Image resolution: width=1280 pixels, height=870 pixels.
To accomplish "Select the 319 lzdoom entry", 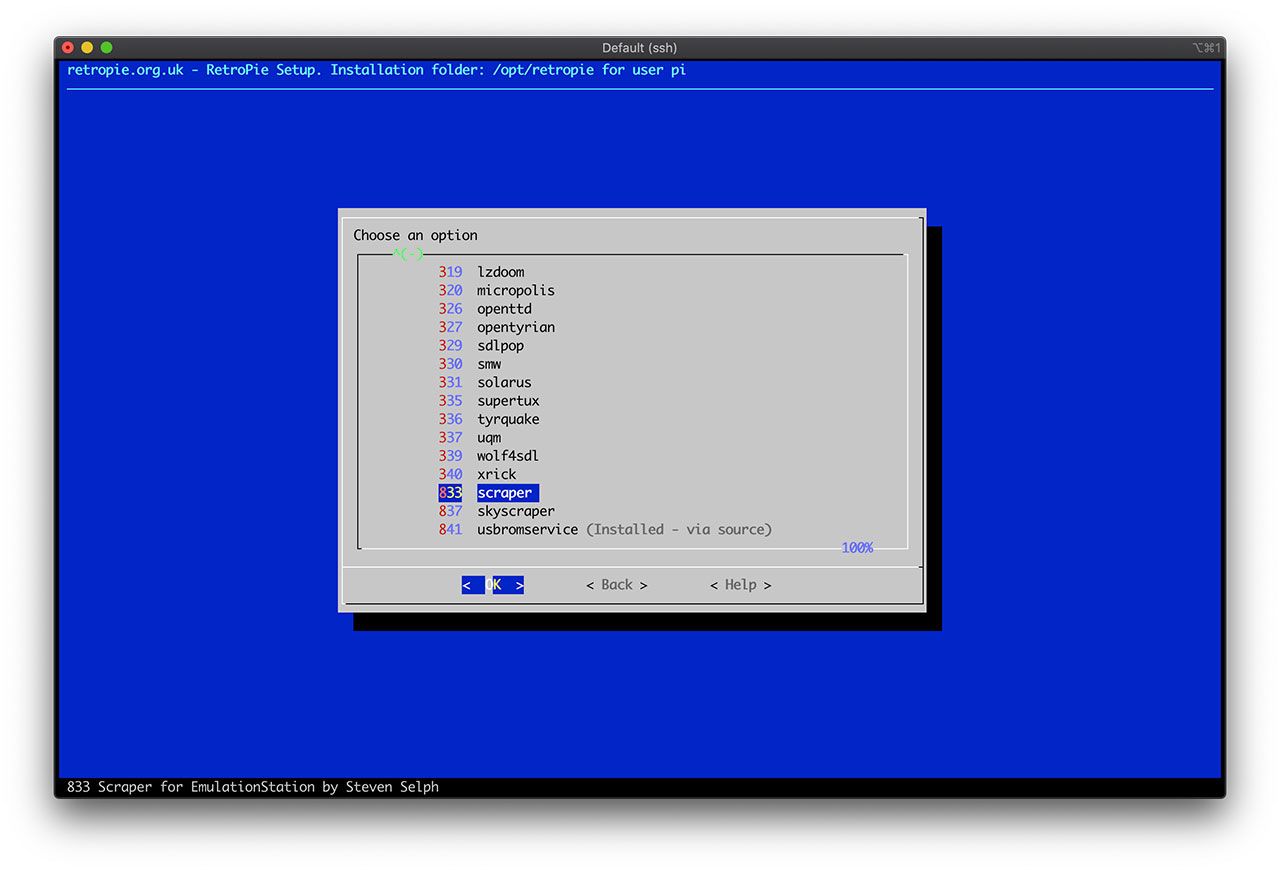I will (500, 272).
